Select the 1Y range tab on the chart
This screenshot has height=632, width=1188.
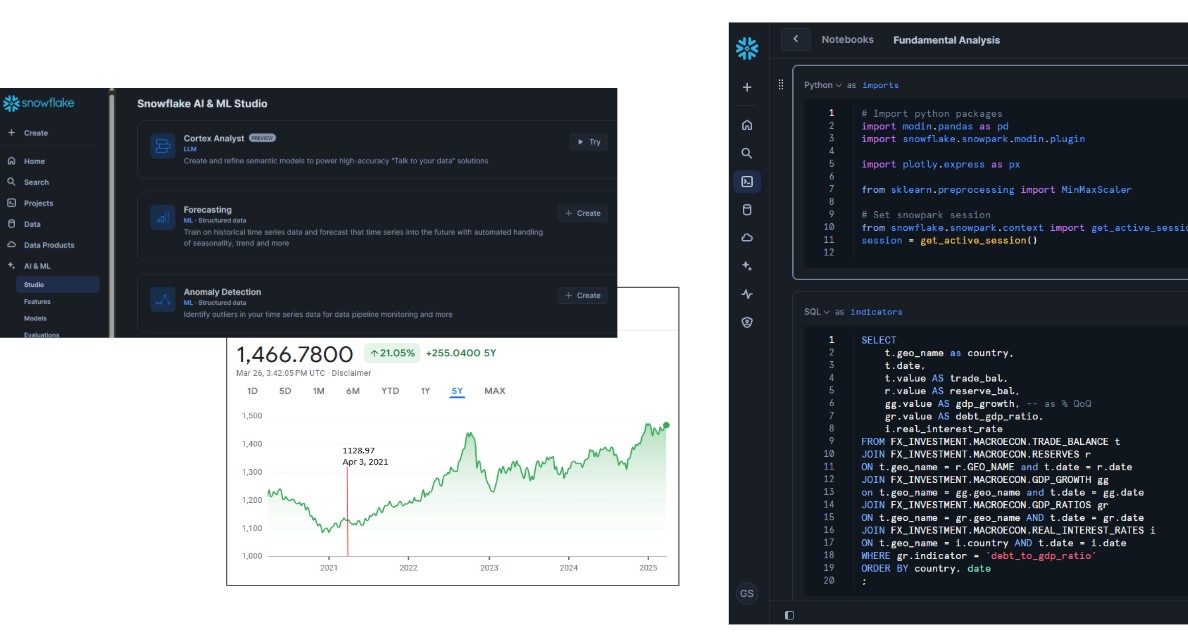point(425,391)
